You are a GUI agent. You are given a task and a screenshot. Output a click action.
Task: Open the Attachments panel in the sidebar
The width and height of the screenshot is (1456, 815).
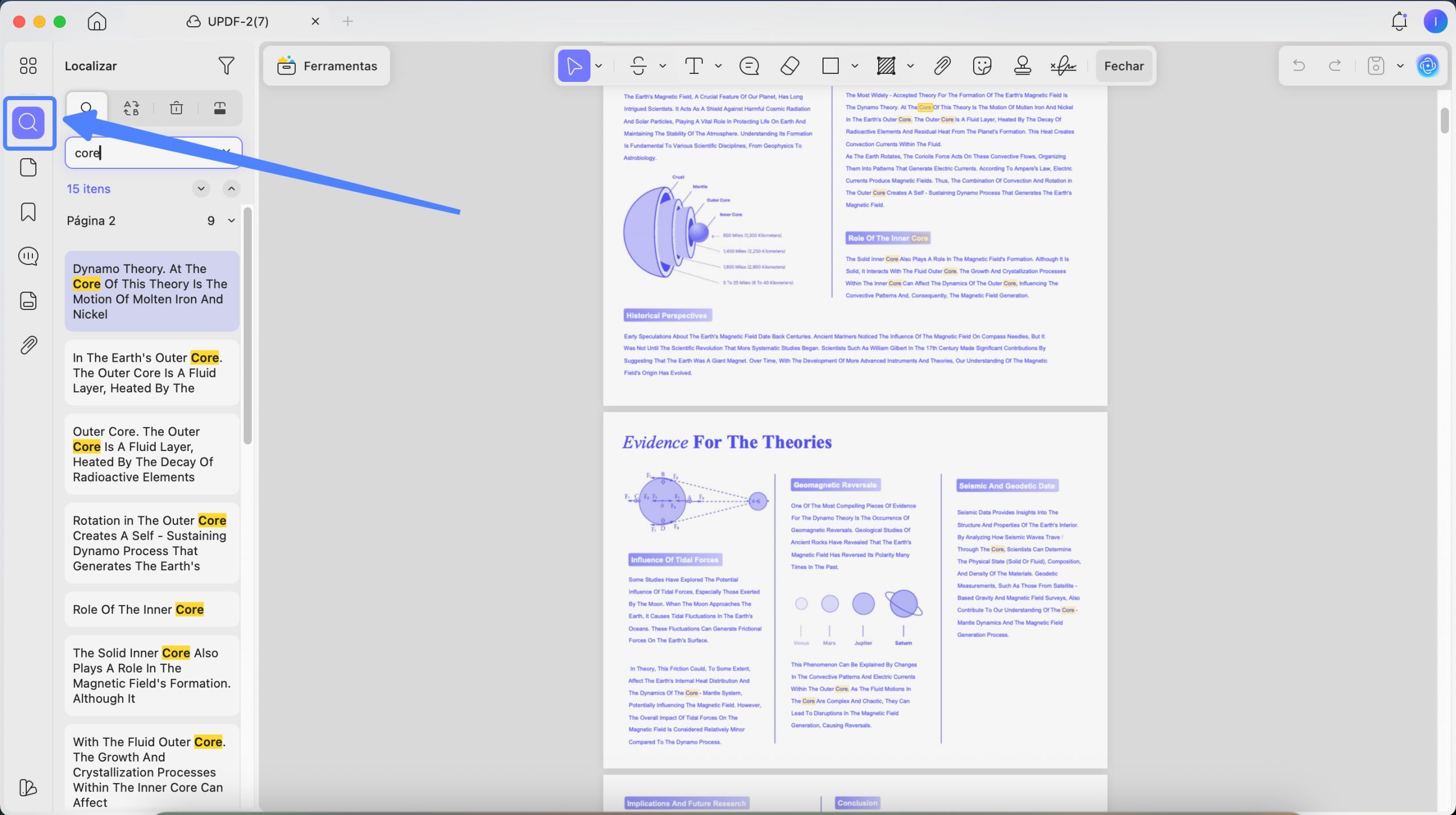(28, 345)
